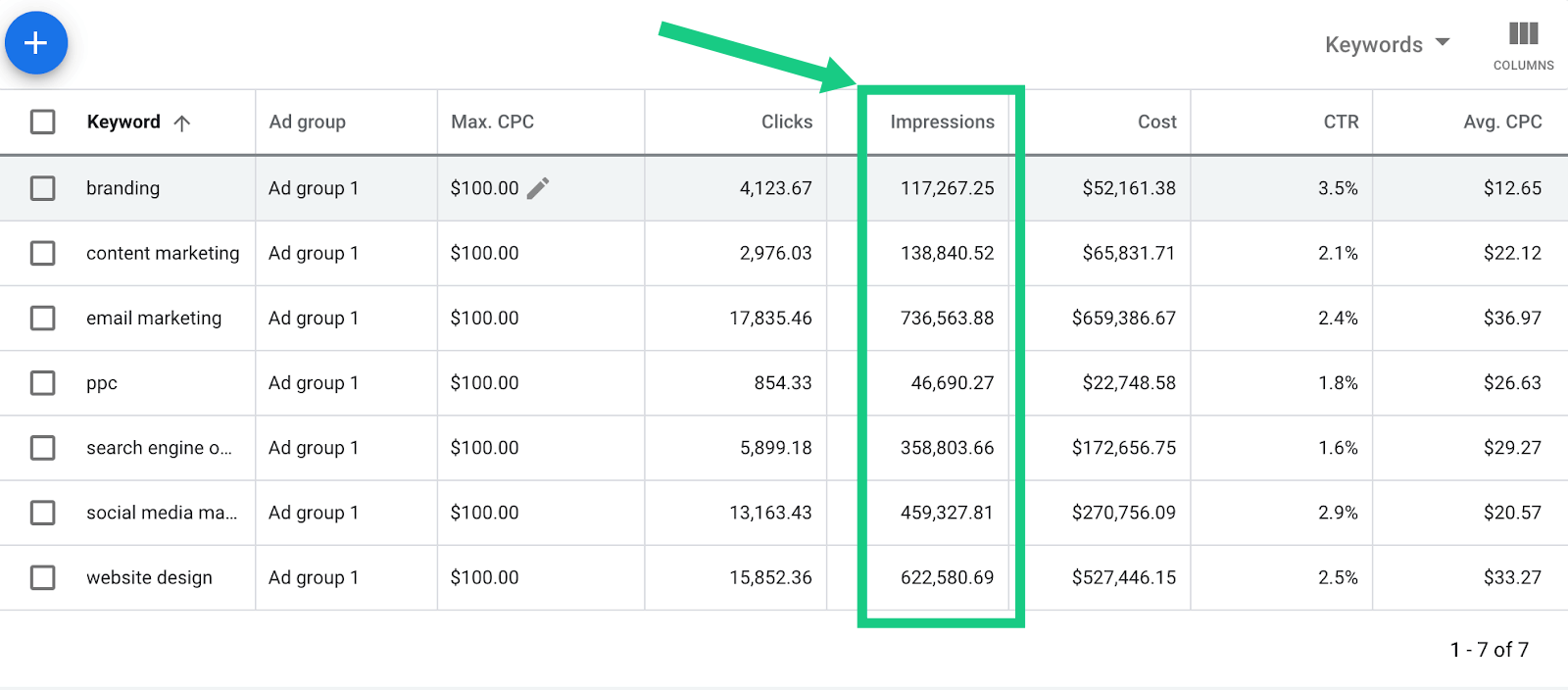Click Ad group 1 in ppc row
1568x690 pixels.
coord(314,382)
